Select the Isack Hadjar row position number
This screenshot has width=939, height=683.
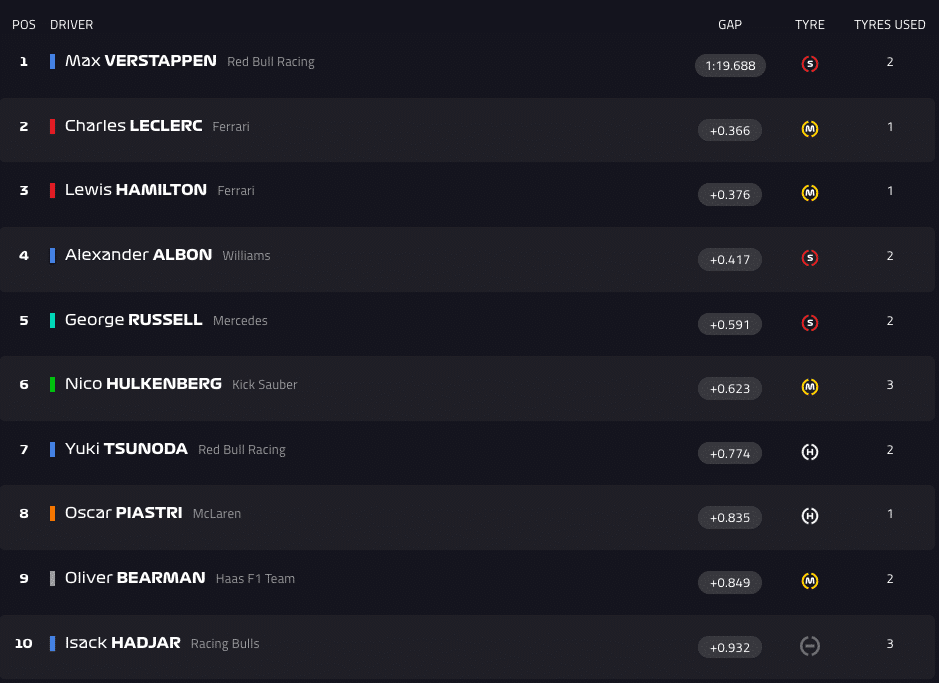tap(24, 643)
